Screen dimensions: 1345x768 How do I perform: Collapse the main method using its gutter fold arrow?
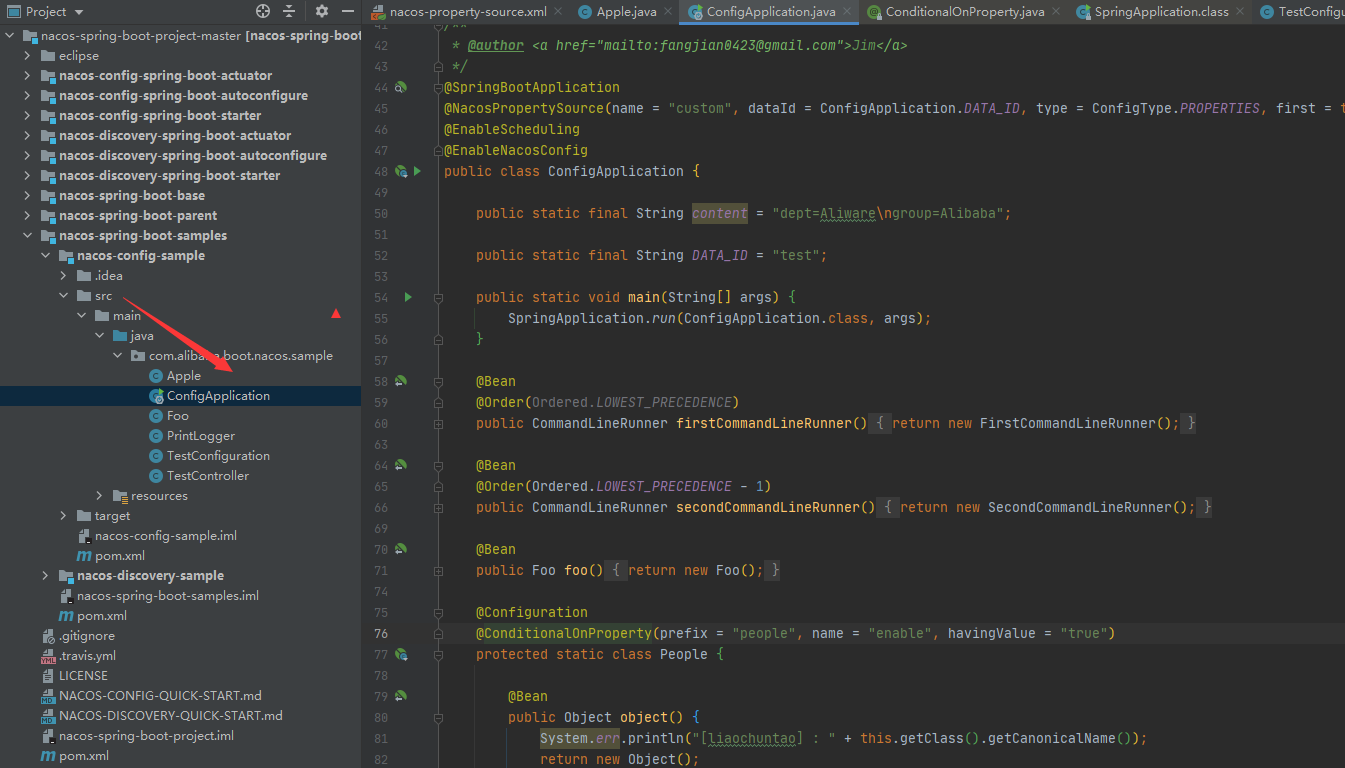(x=437, y=296)
